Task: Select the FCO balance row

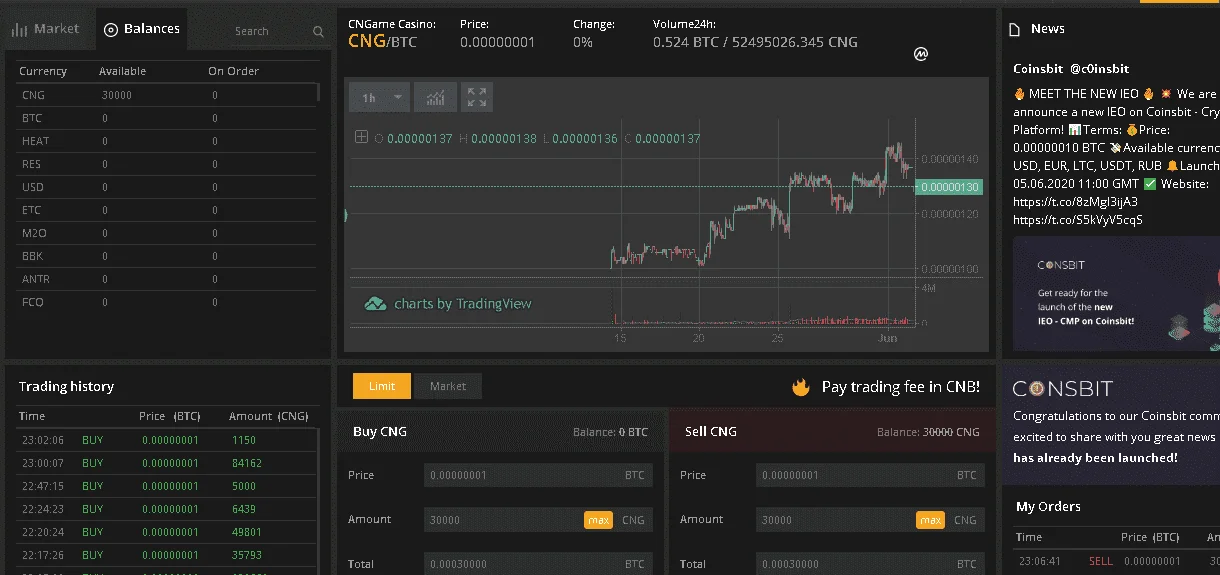Action: pos(166,302)
